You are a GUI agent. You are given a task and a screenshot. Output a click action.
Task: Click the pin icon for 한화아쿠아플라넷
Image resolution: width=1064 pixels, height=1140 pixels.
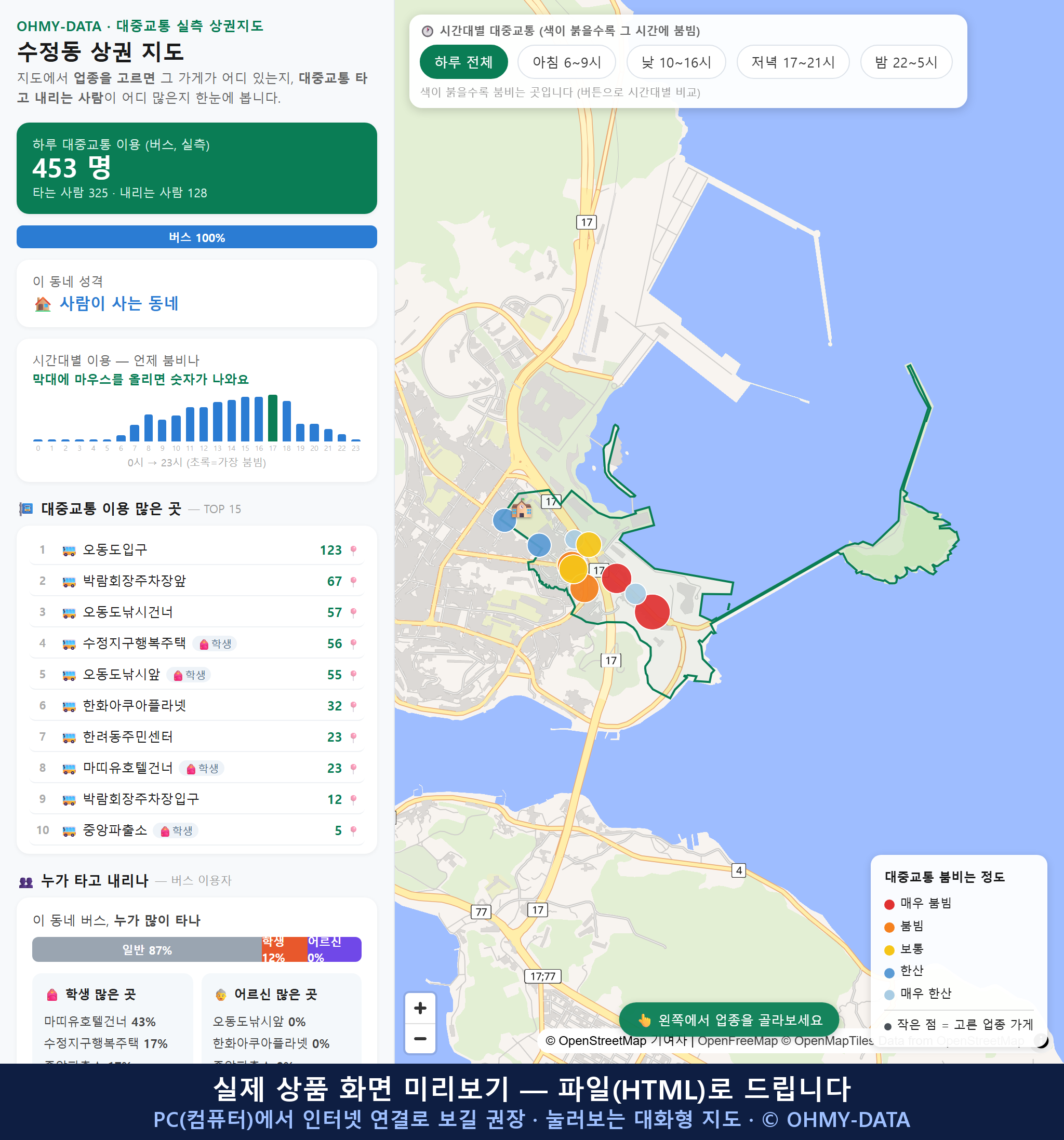coord(353,705)
